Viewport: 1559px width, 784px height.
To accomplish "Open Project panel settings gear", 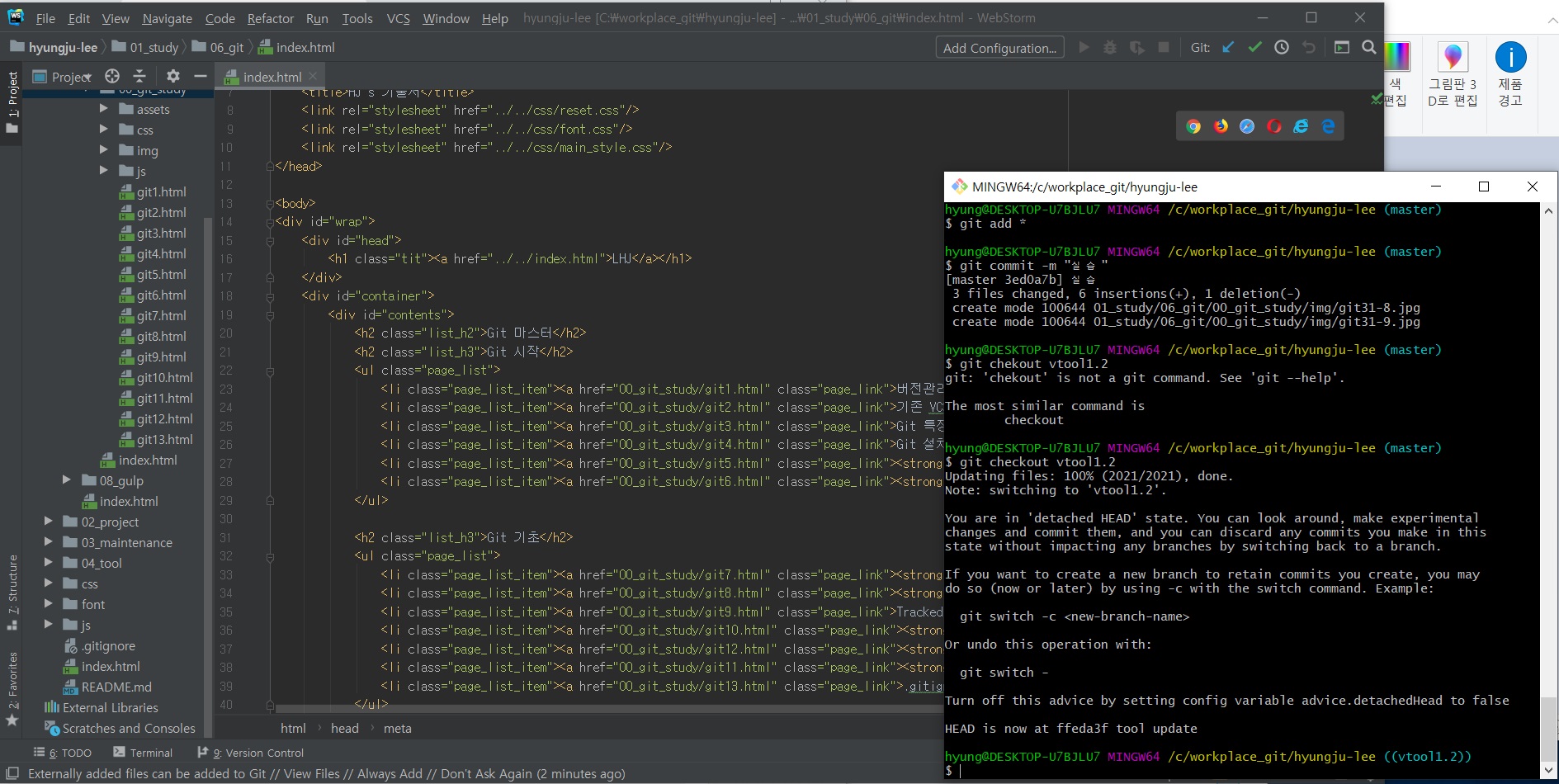I will pyautogui.click(x=172, y=76).
